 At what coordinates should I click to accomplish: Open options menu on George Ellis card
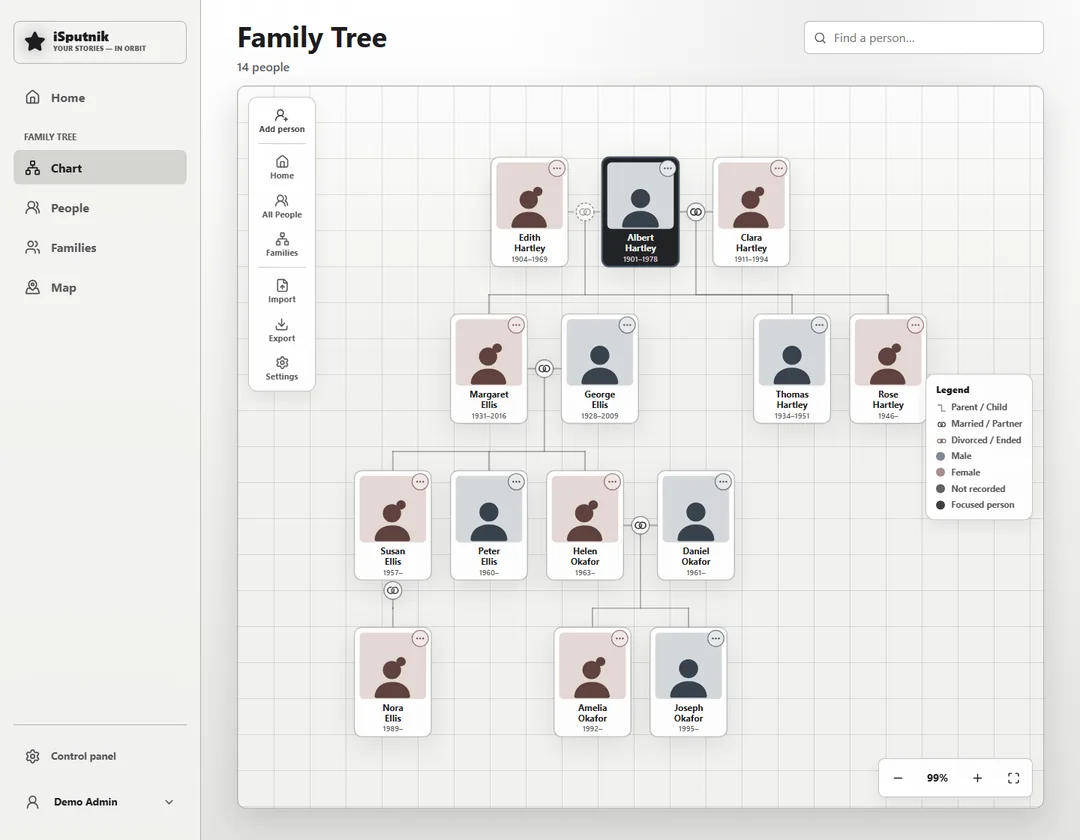pyautogui.click(x=627, y=325)
